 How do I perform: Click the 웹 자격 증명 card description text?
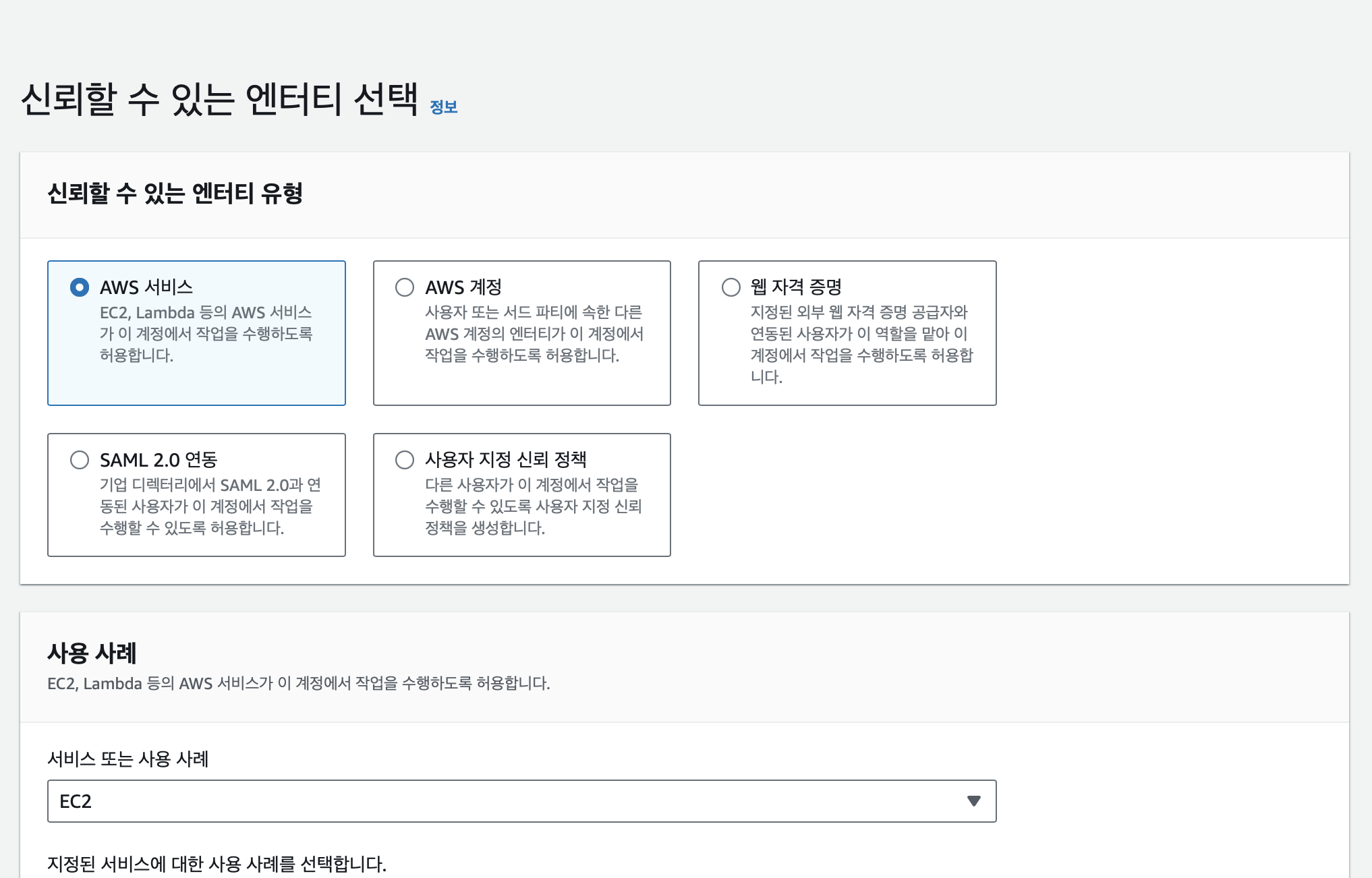pos(862,345)
